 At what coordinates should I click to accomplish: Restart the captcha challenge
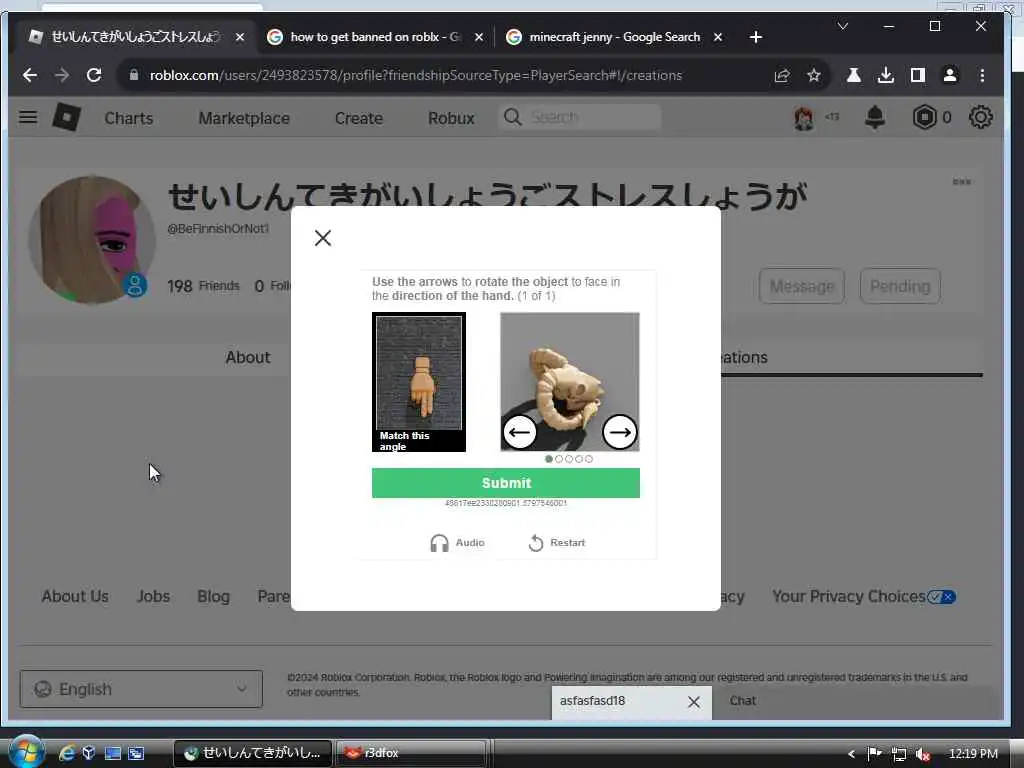[556, 543]
